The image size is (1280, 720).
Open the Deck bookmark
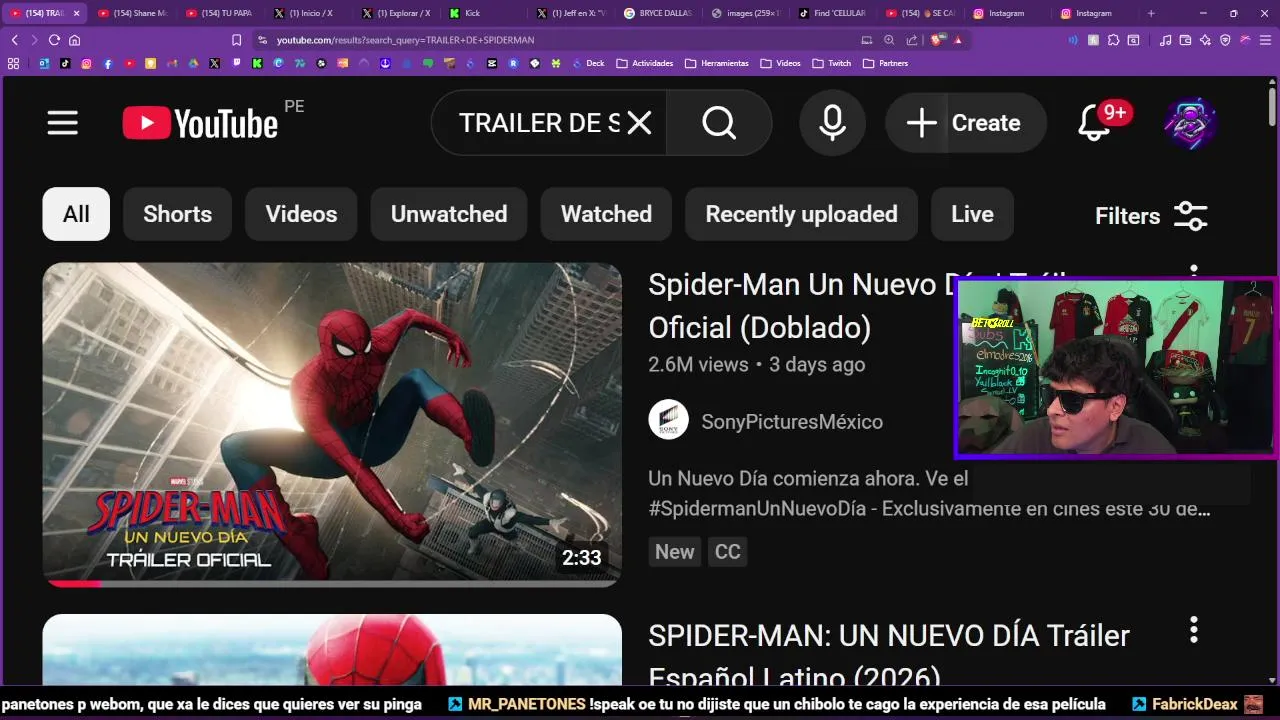tap(588, 63)
